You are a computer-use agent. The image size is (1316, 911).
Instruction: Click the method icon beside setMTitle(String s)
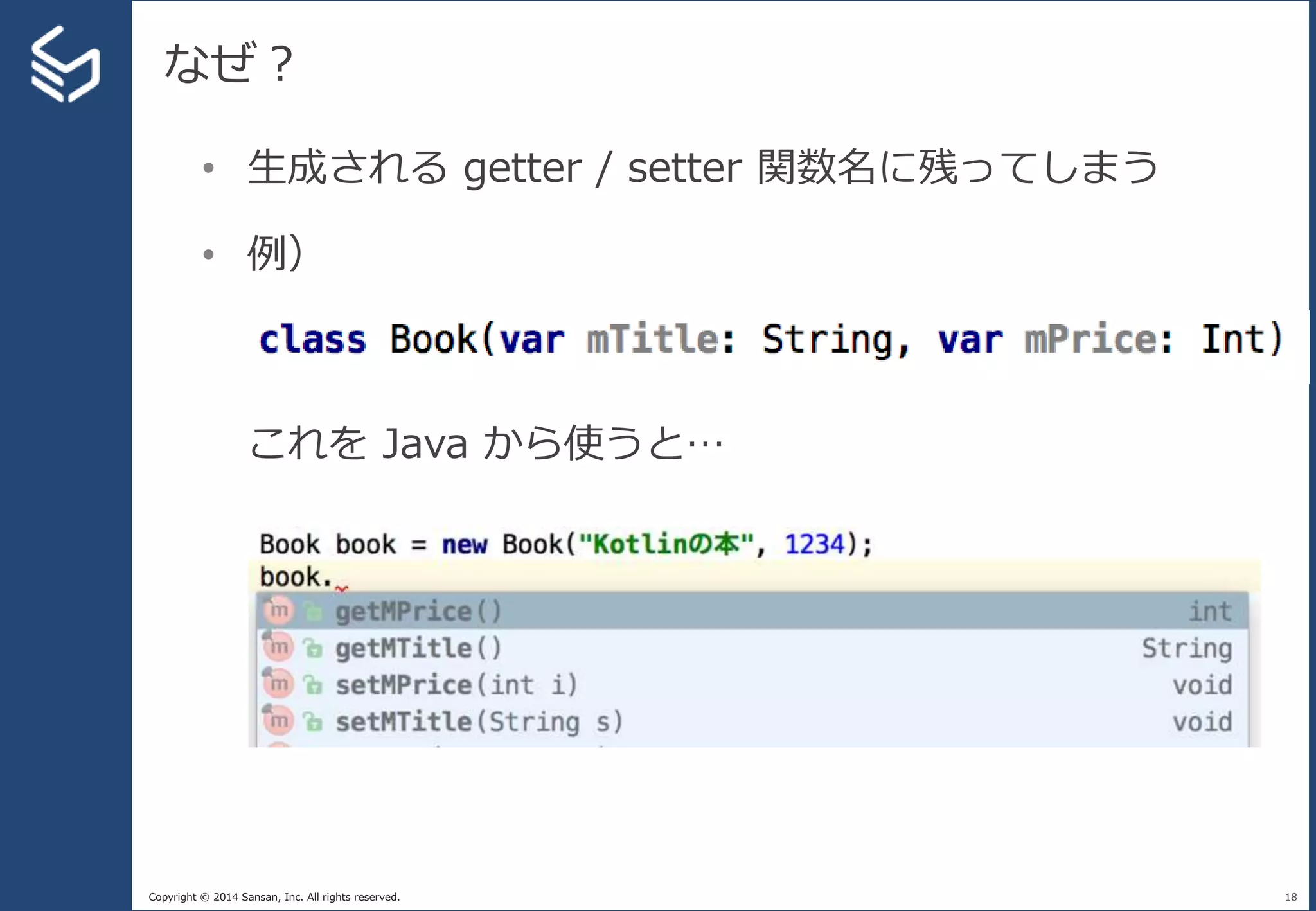tap(278, 721)
